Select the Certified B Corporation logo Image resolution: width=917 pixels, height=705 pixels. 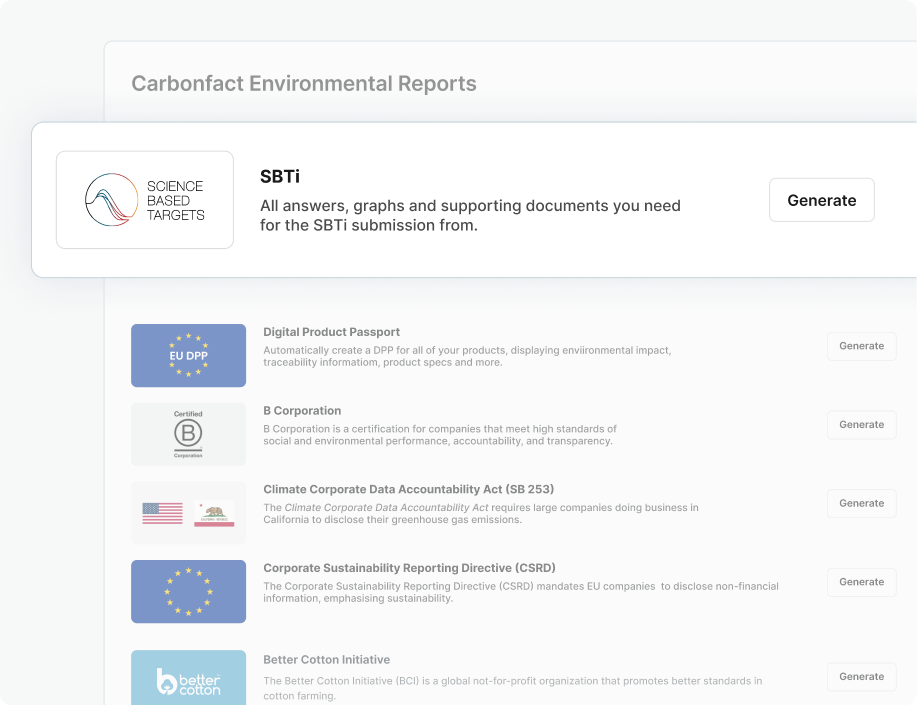coord(188,434)
